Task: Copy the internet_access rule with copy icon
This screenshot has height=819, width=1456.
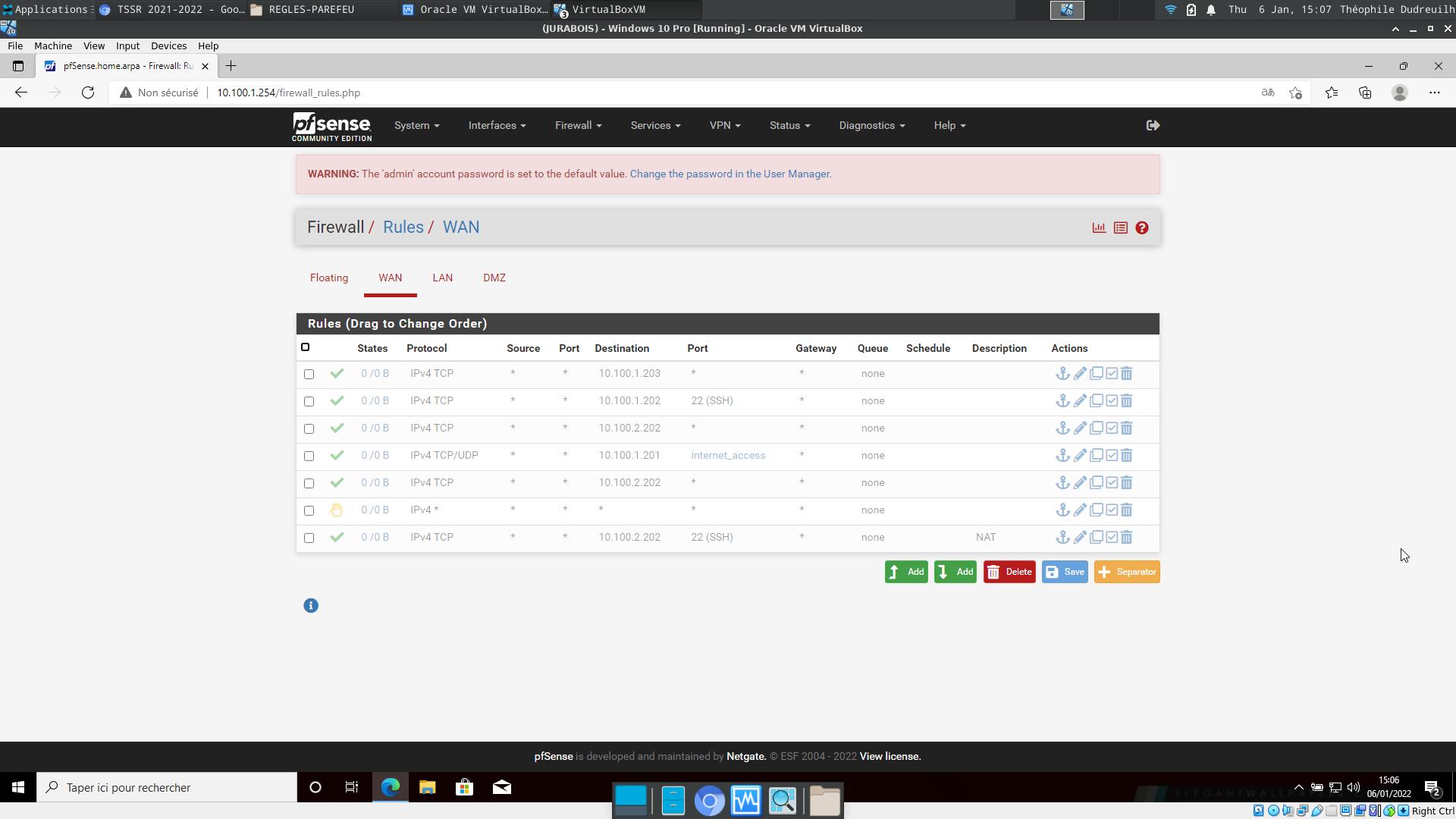Action: (1096, 455)
